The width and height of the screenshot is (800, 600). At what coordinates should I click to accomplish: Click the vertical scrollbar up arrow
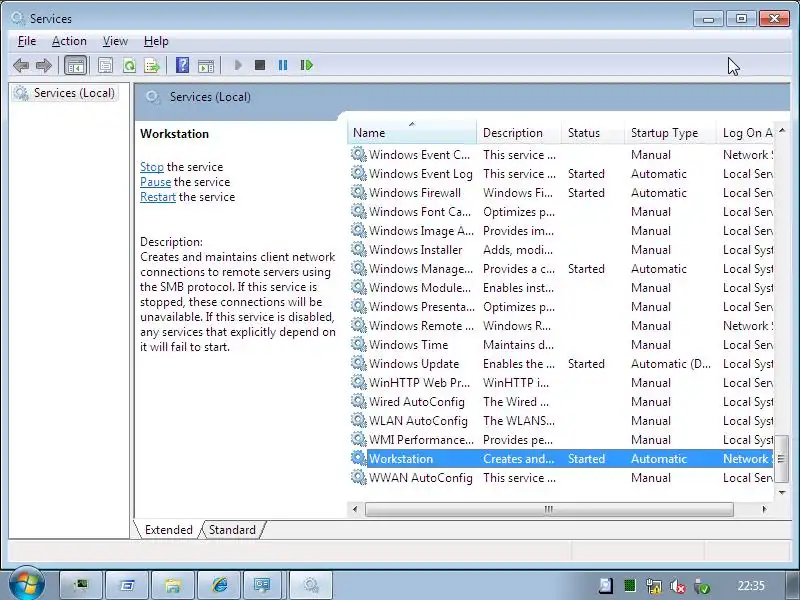(782, 131)
